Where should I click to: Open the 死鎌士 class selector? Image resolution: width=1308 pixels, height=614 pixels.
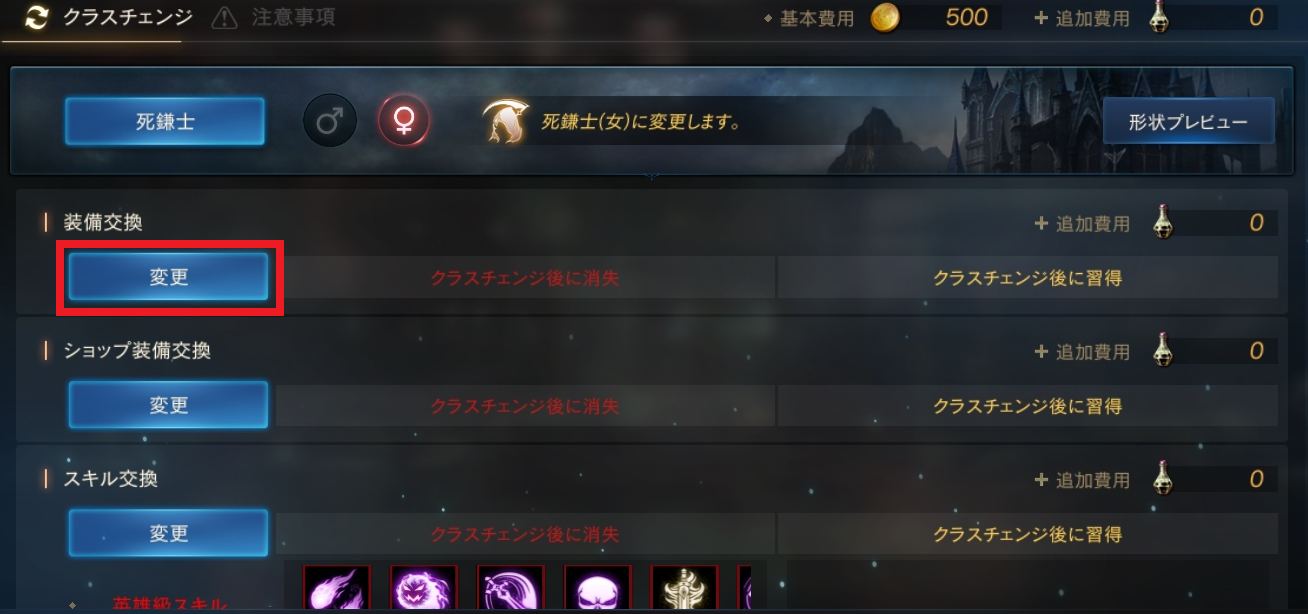click(165, 122)
